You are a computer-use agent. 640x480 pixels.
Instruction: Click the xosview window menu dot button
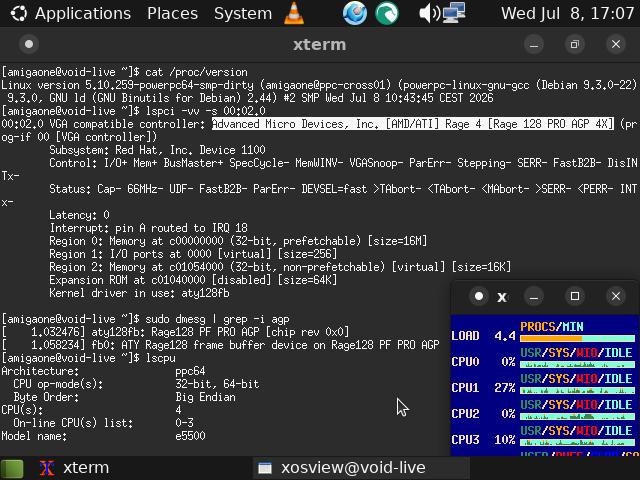pos(479,296)
